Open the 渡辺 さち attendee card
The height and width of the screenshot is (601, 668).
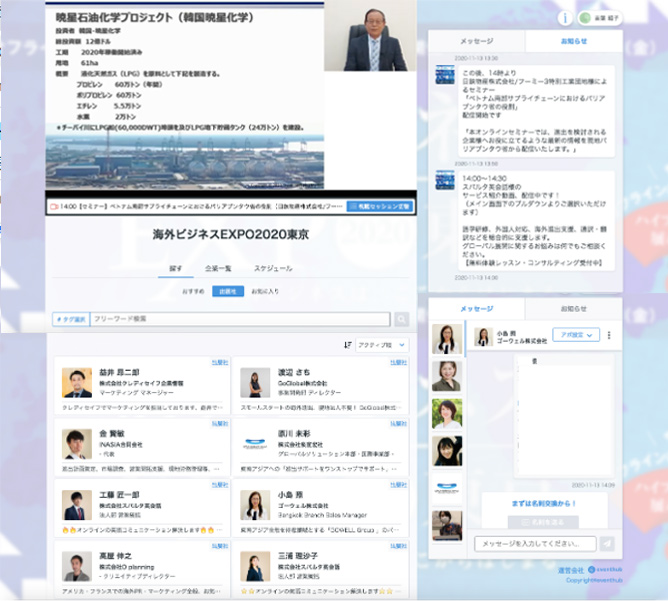[321, 385]
